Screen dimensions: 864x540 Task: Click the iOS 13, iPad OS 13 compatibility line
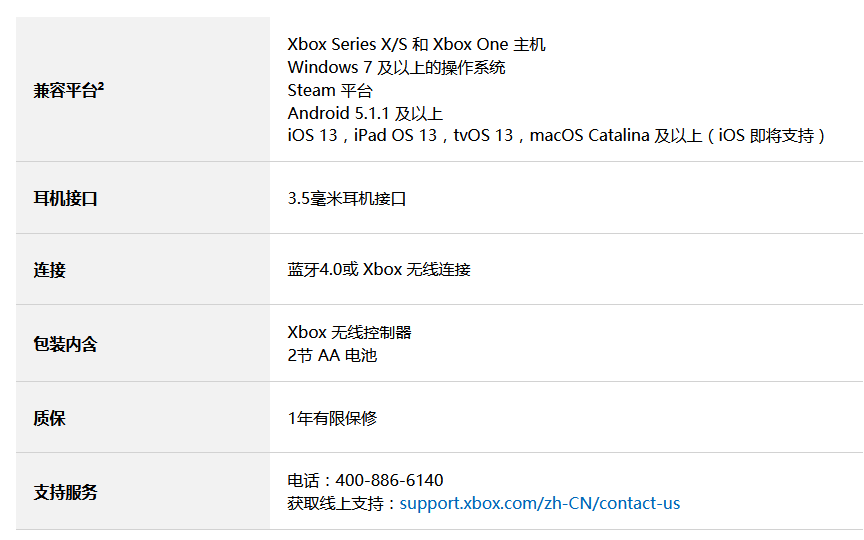tap(556, 136)
